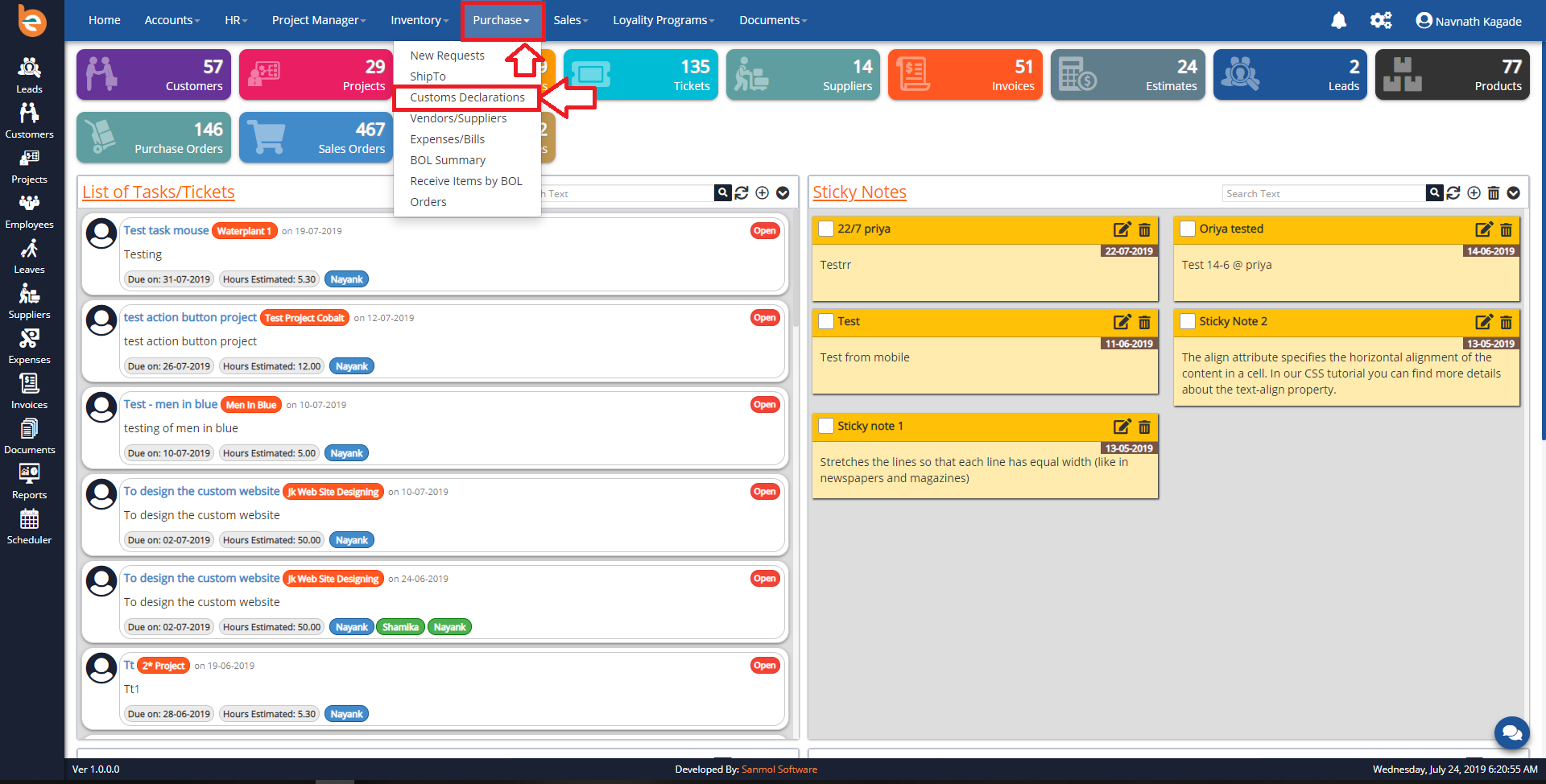Open Reports in the left sidebar
The width and height of the screenshot is (1546, 784).
point(29,481)
